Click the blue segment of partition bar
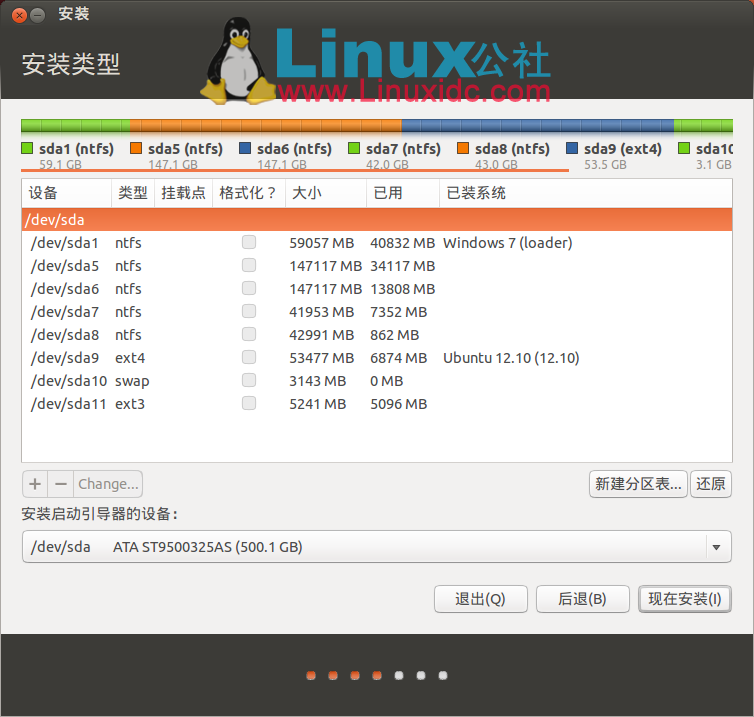Image resolution: width=754 pixels, height=717 pixels. 538,126
